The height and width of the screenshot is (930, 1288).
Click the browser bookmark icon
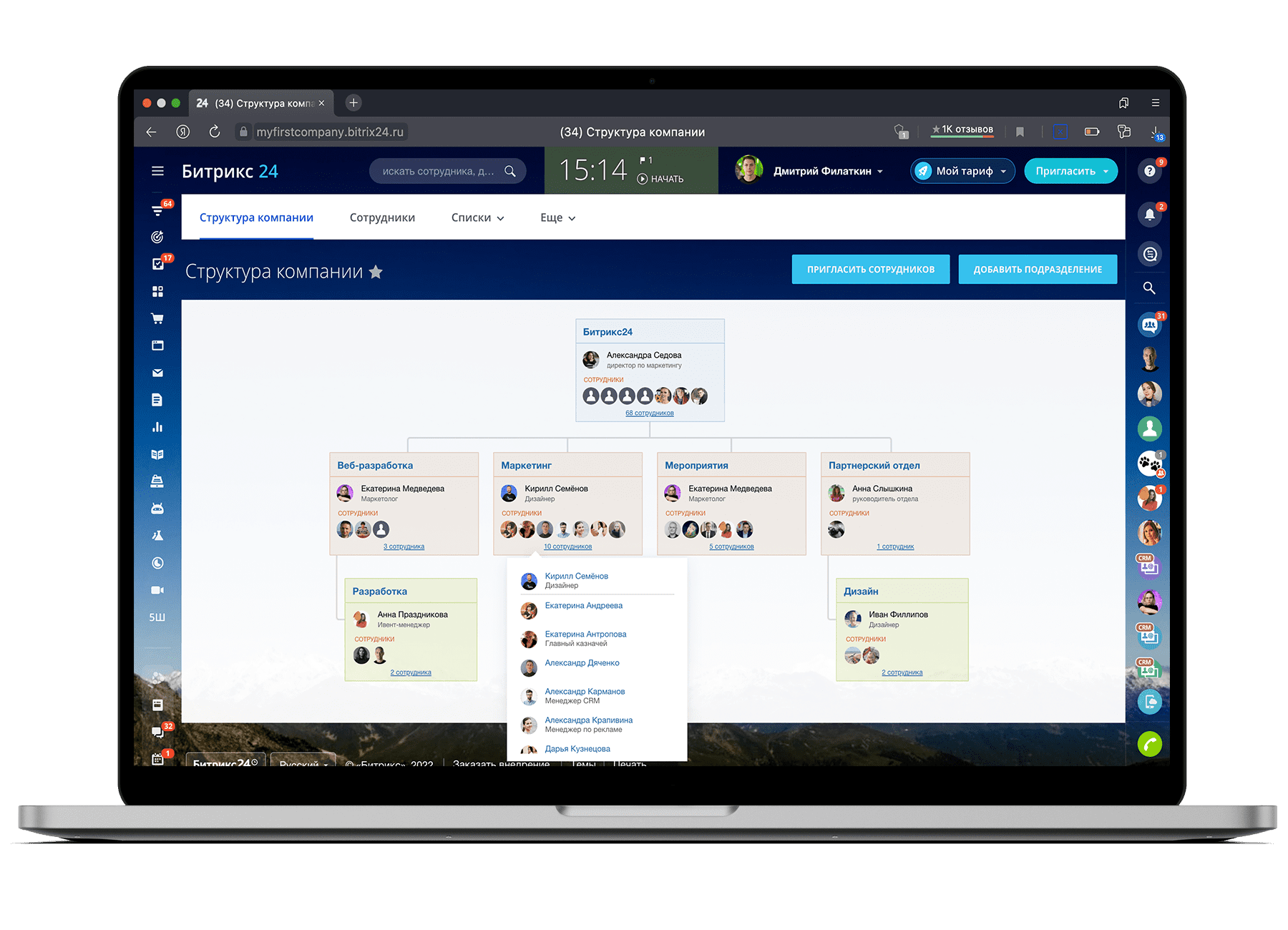1020,132
